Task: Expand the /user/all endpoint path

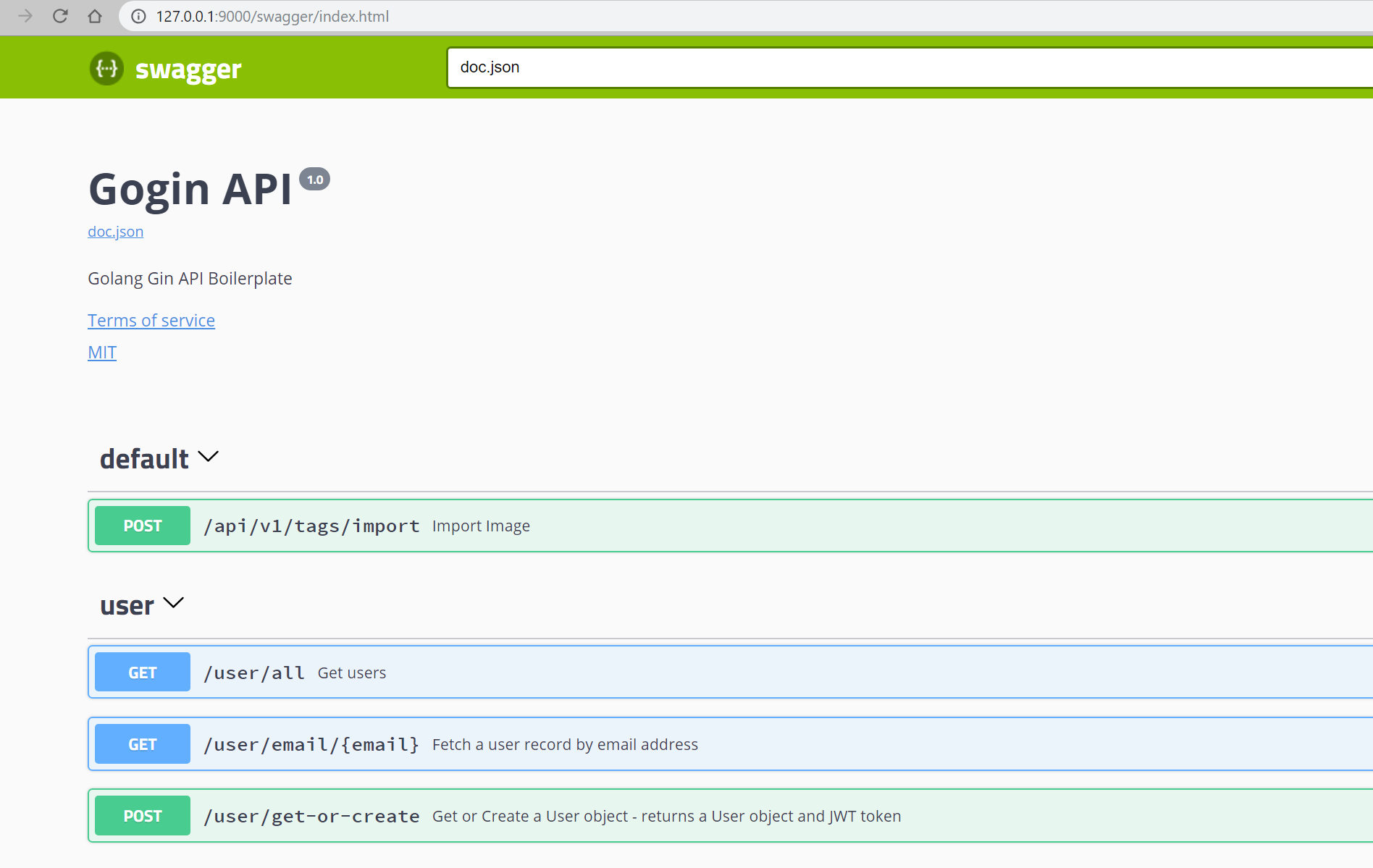Action: coord(254,673)
